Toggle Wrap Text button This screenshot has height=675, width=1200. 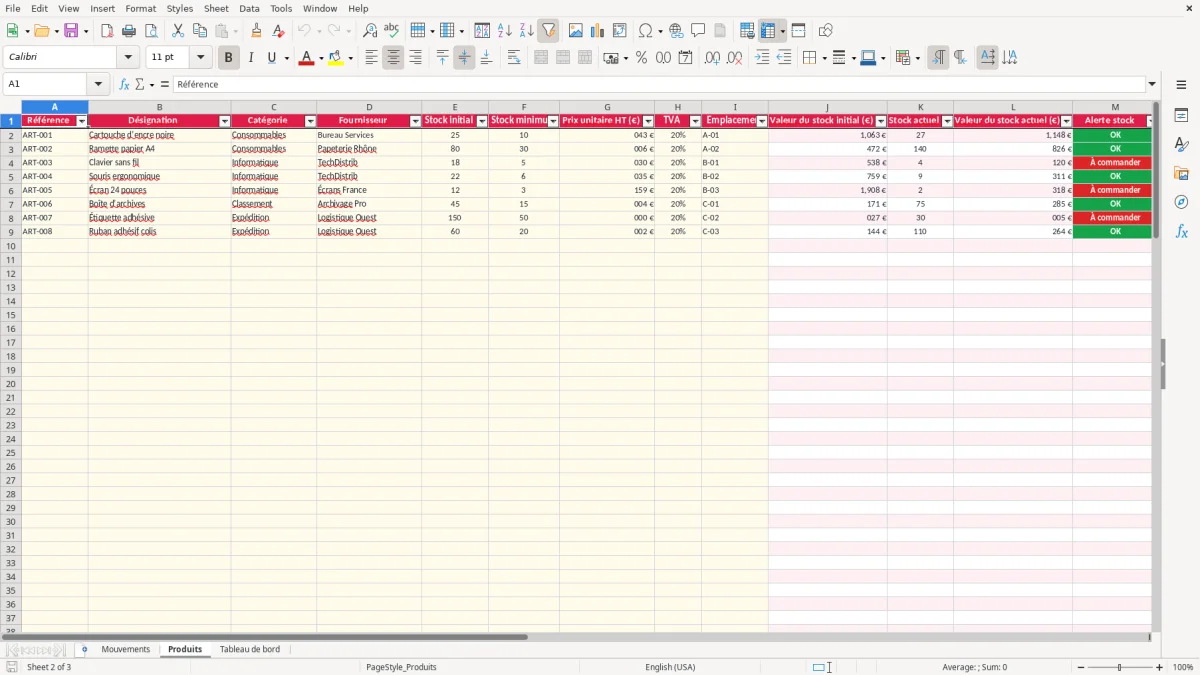pos(514,58)
